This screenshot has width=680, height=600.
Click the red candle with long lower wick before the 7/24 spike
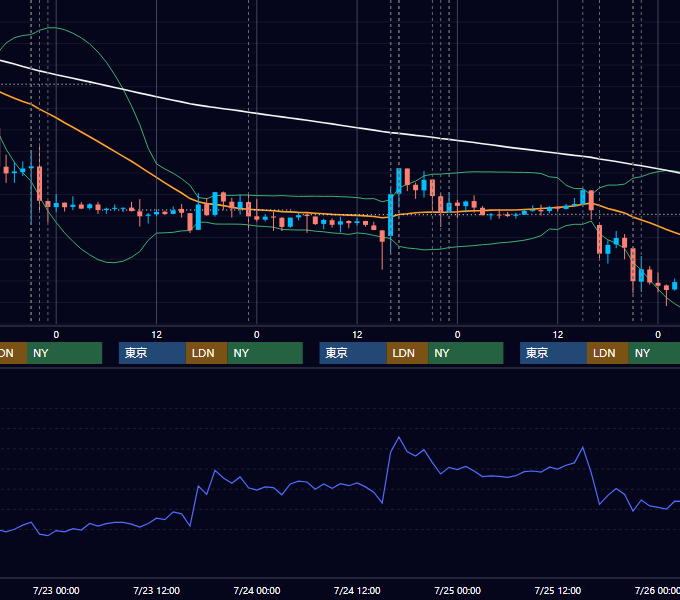382,236
